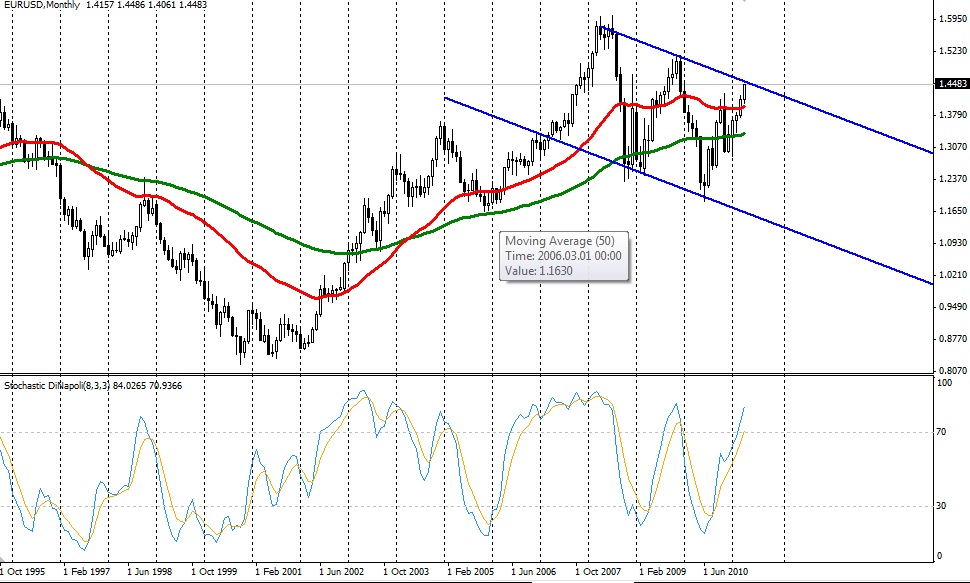Click the 1.5950 price axis label
970x583 pixels.
click(949, 19)
